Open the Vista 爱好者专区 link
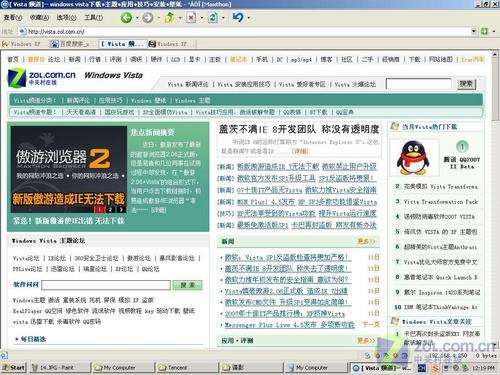500x375 pixels. (x=302, y=84)
